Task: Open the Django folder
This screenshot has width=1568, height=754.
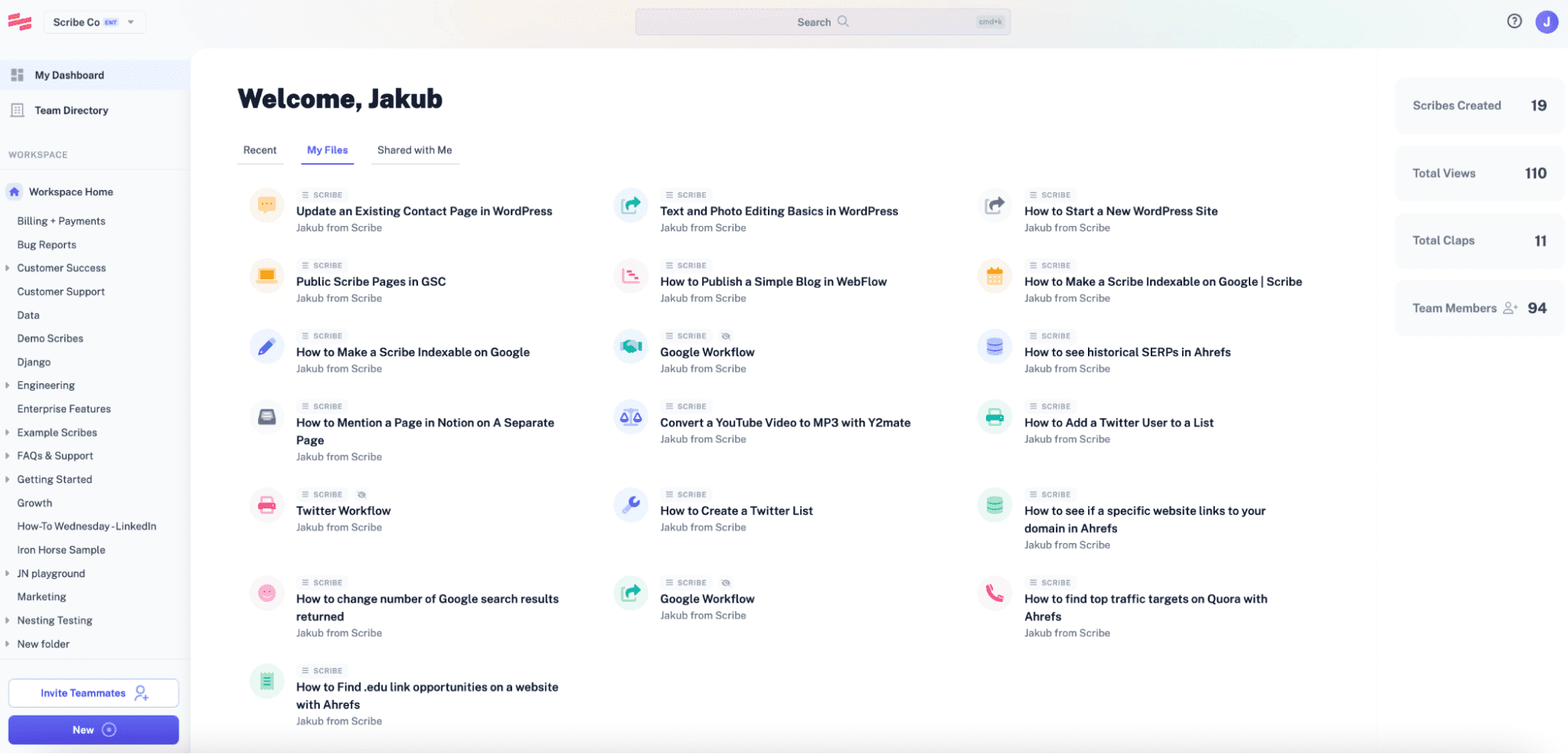Action: pos(34,362)
